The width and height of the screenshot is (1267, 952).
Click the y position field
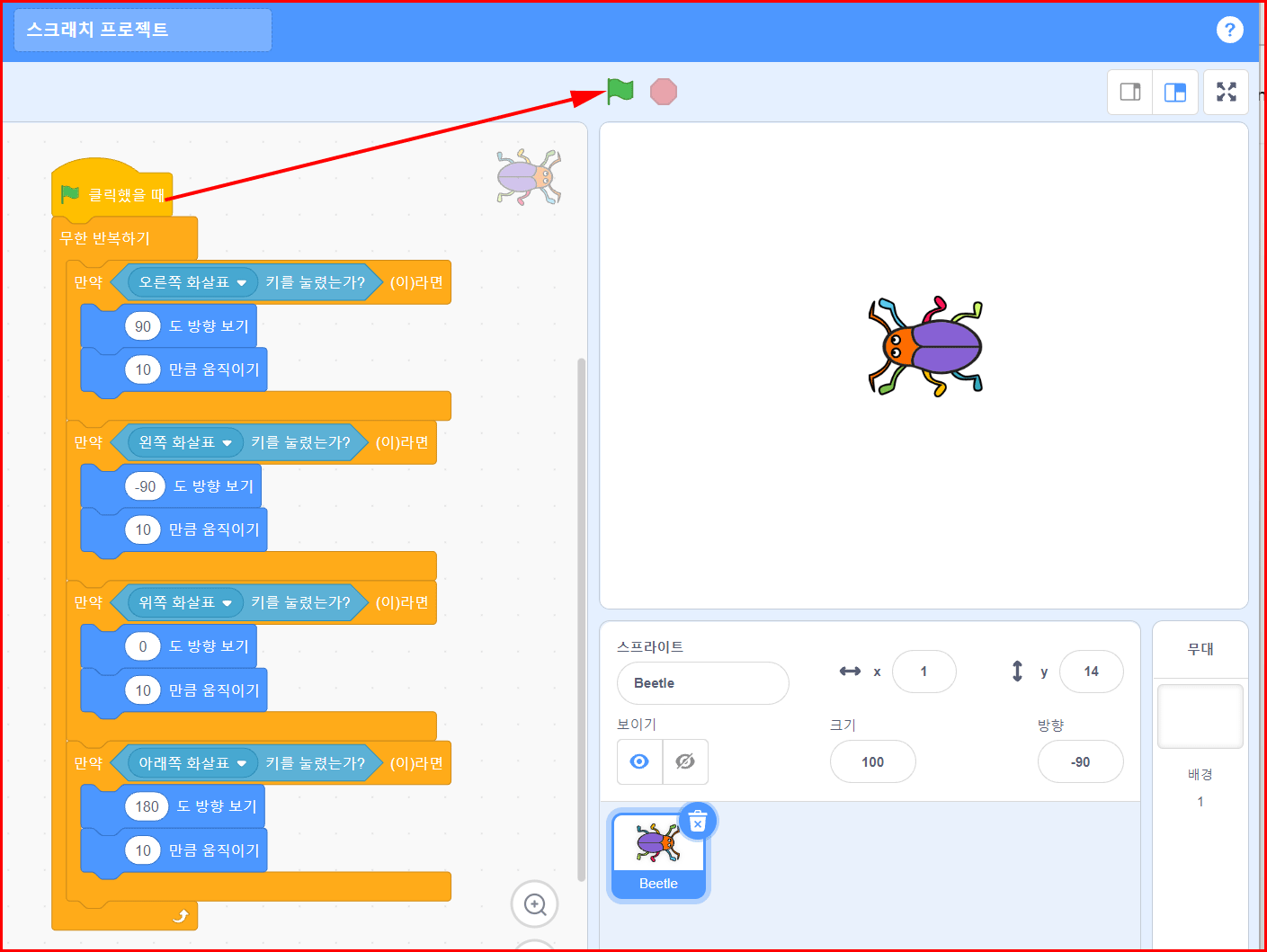1091,672
